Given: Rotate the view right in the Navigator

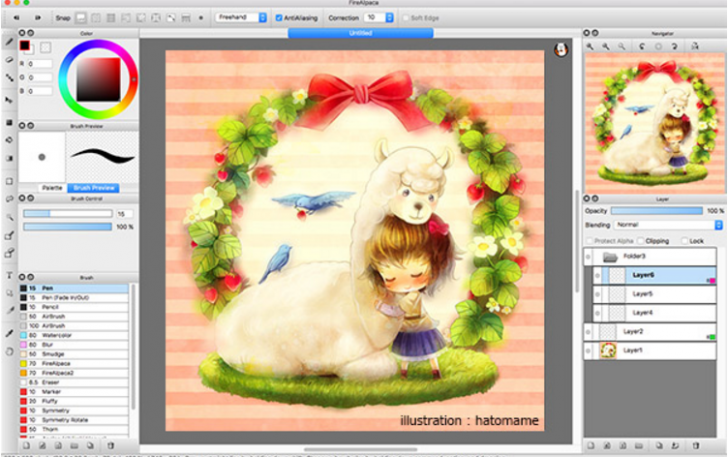Looking at the screenshot, I should coord(674,46).
